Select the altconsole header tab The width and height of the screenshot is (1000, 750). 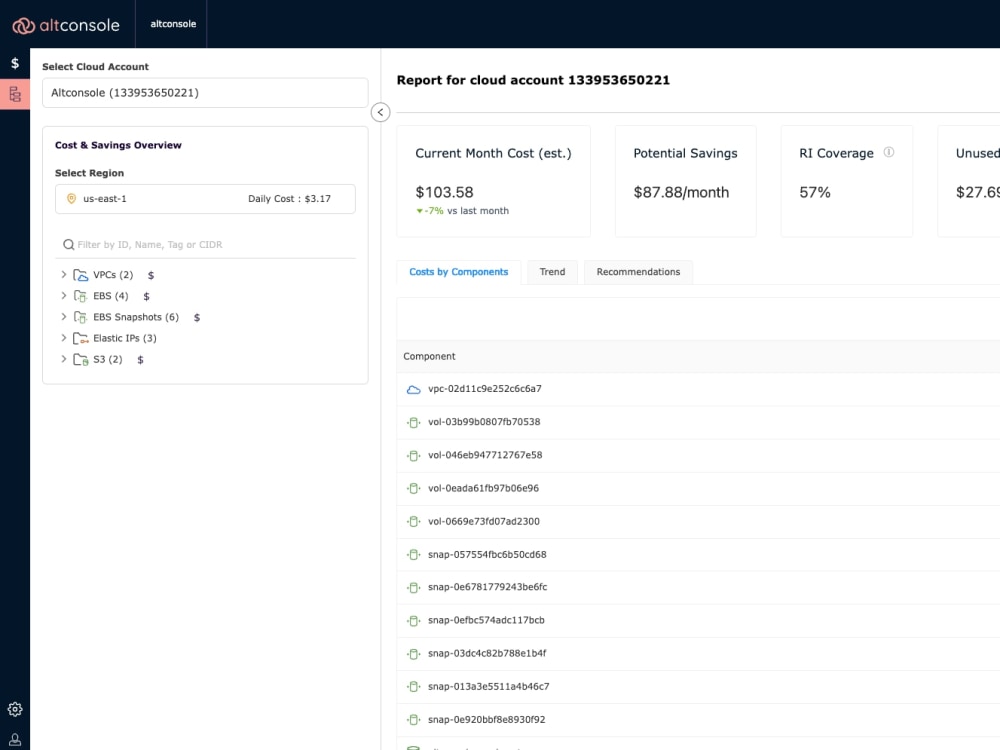pos(173,24)
